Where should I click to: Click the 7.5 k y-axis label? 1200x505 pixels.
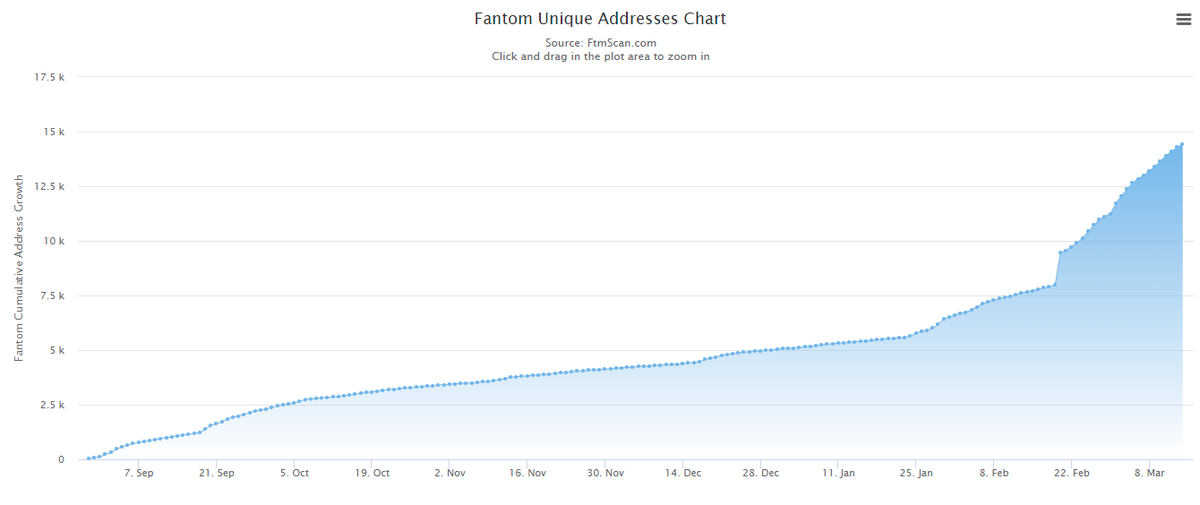(x=52, y=296)
